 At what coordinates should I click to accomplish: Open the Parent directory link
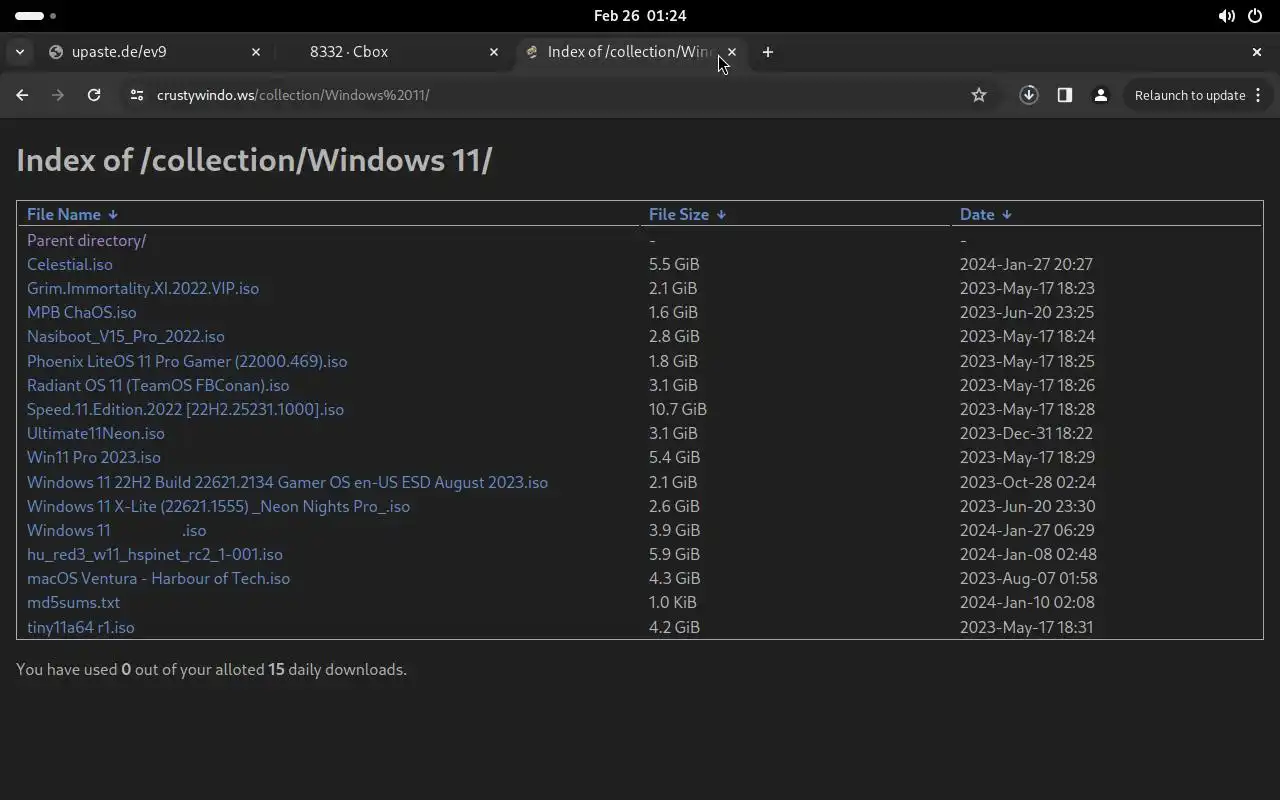pyautogui.click(x=86, y=240)
